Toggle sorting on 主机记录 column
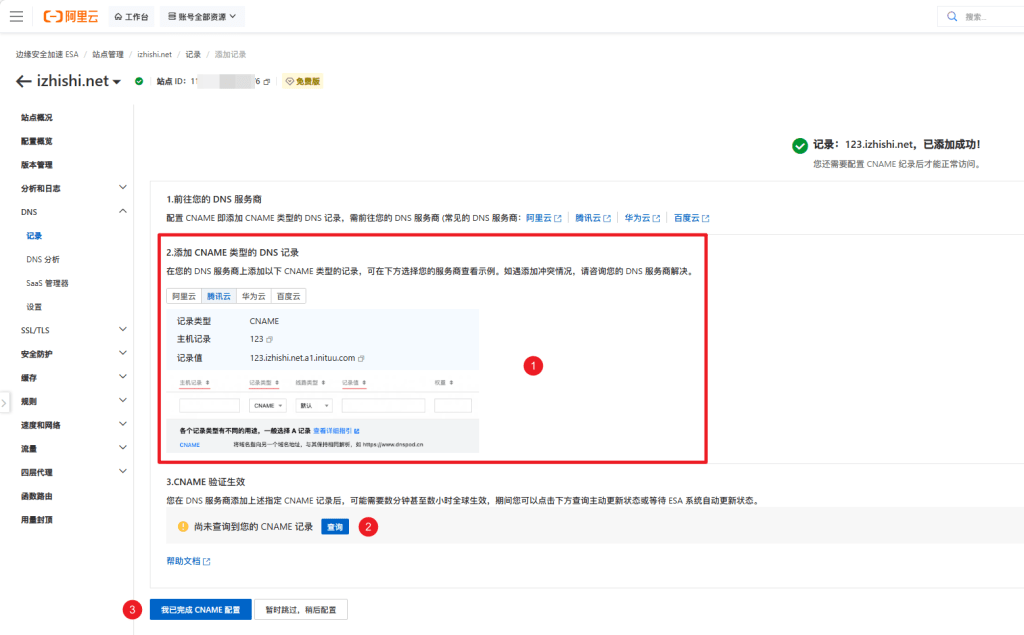The height and width of the screenshot is (635, 1024). coord(208,383)
